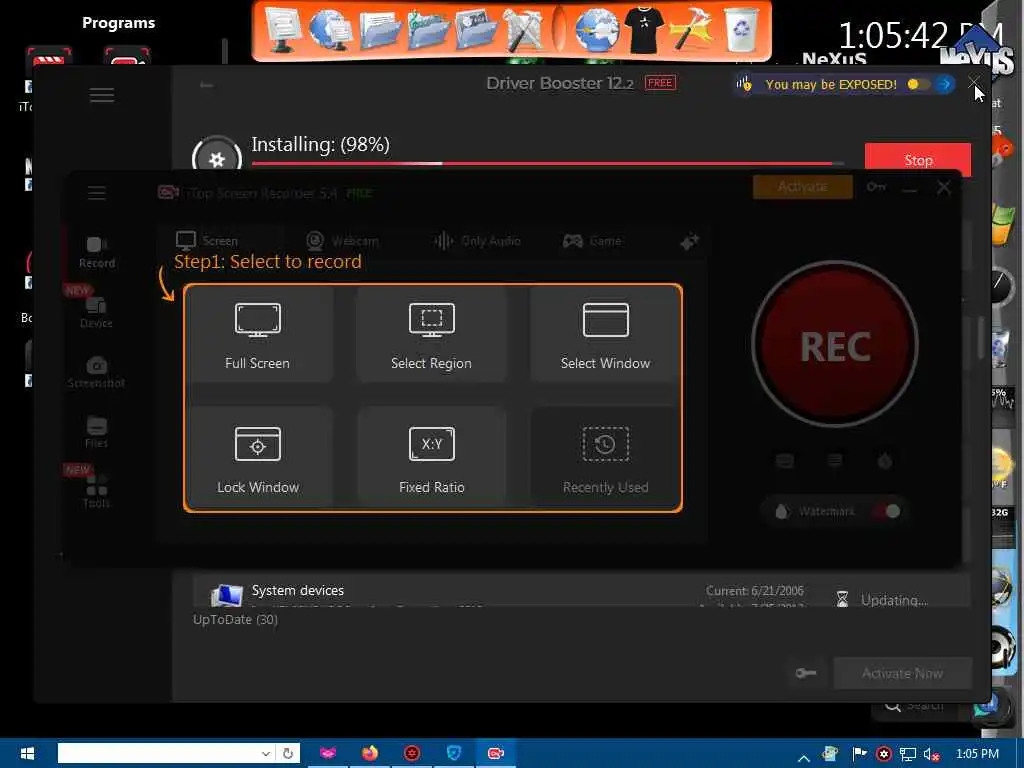Viewport: 1024px width, 768px height.
Task: Select the Fixed Ratio capture option
Action: [x=432, y=458]
